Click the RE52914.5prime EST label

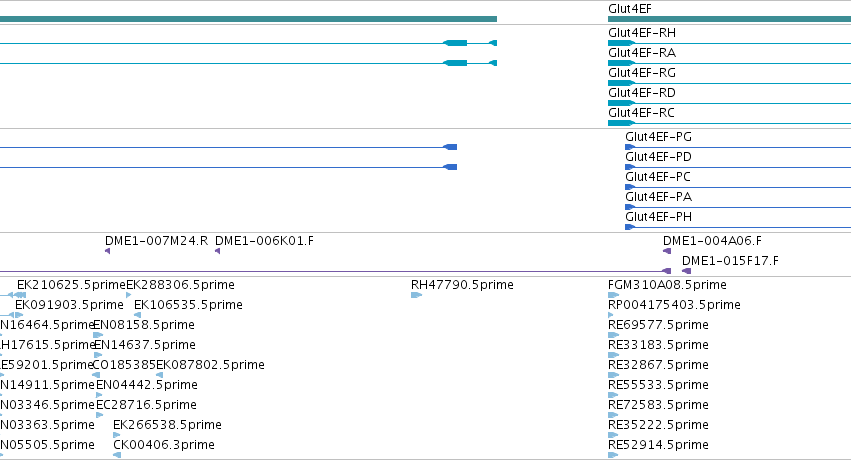coord(658,445)
